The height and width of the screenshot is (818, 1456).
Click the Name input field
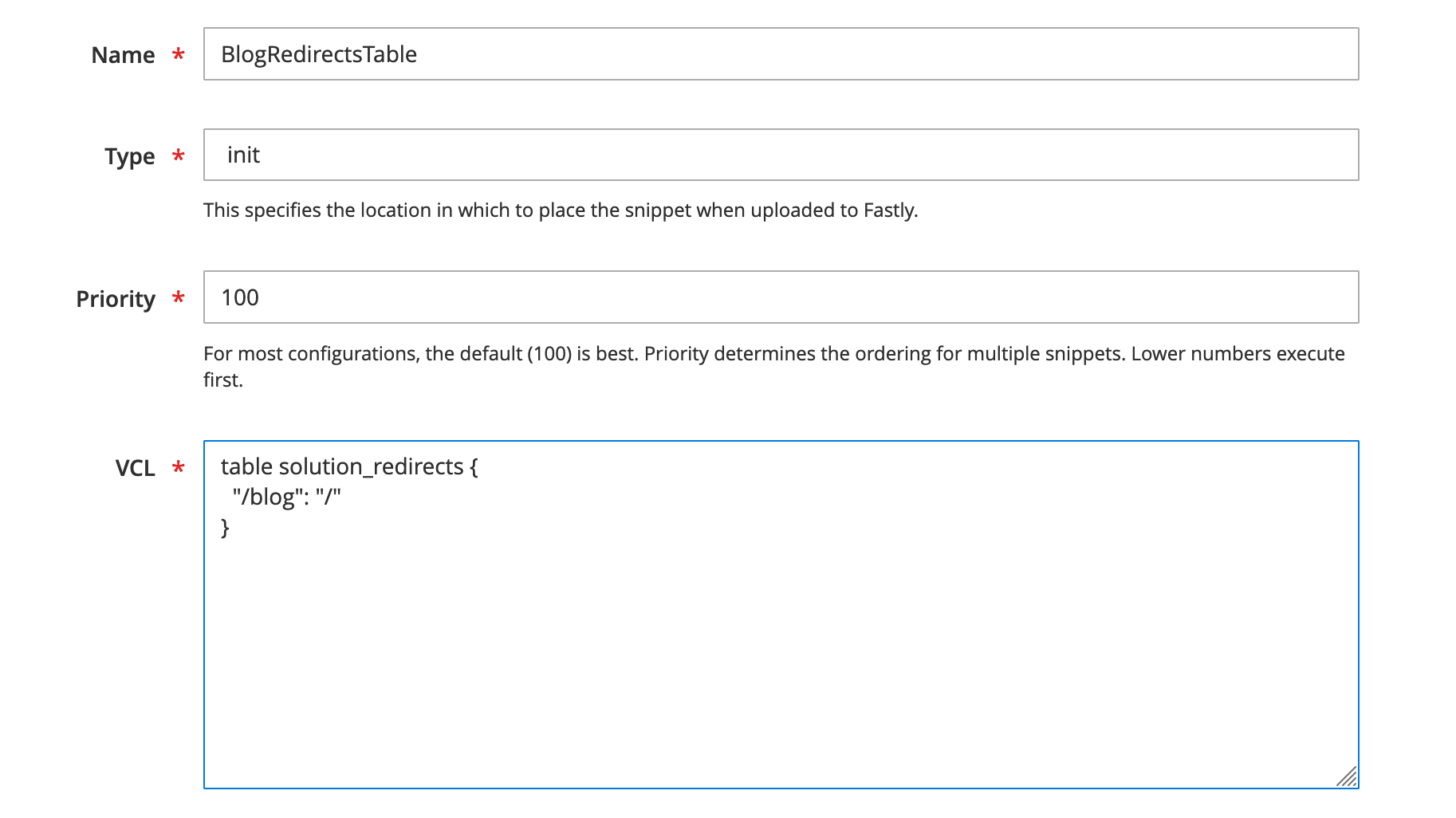[x=781, y=54]
